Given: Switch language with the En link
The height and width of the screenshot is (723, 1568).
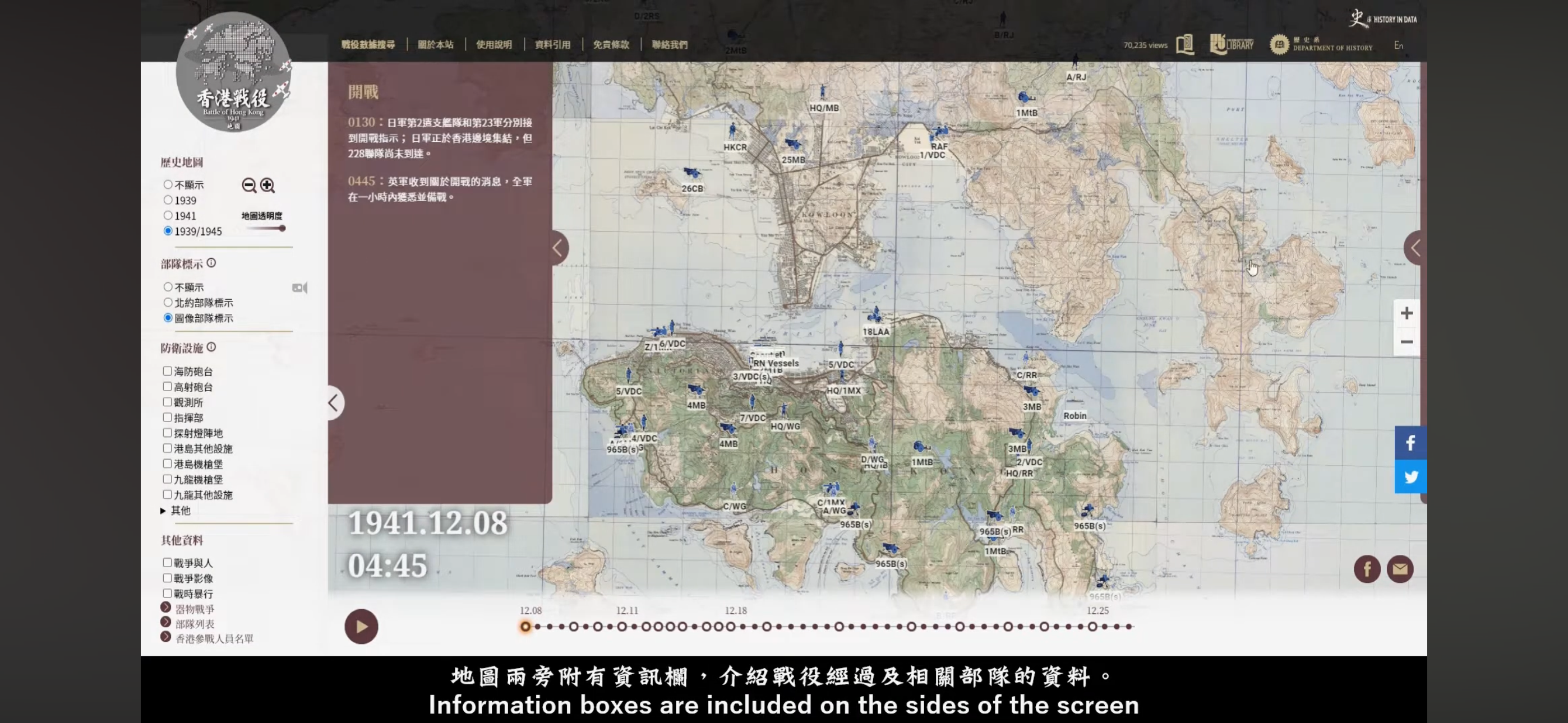Looking at the screenshot, I should (1398, 45).
